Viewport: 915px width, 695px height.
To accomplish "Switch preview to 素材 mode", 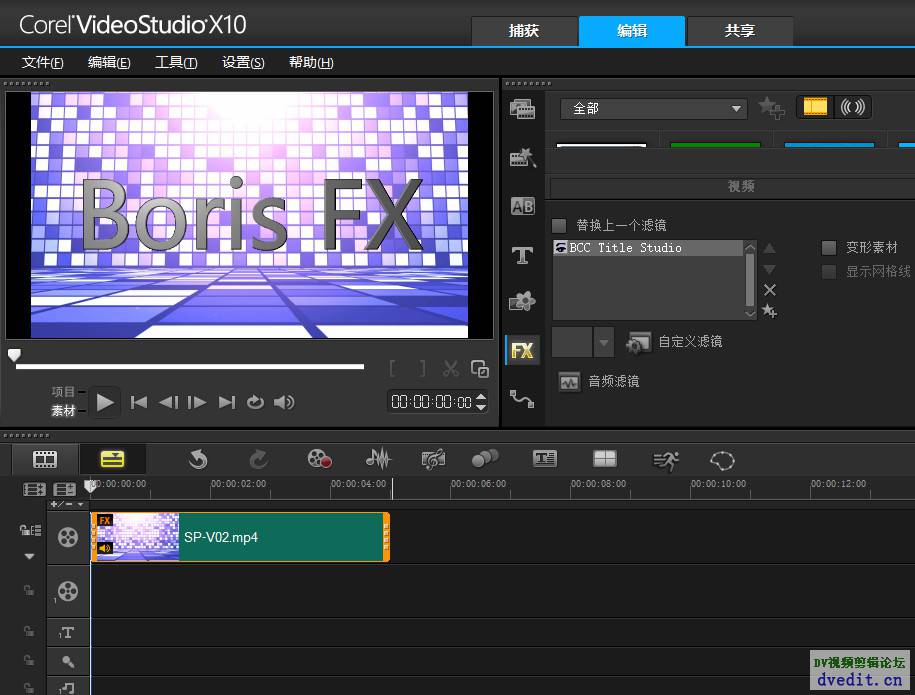I will pyautogui.click(x=63, y=411).
